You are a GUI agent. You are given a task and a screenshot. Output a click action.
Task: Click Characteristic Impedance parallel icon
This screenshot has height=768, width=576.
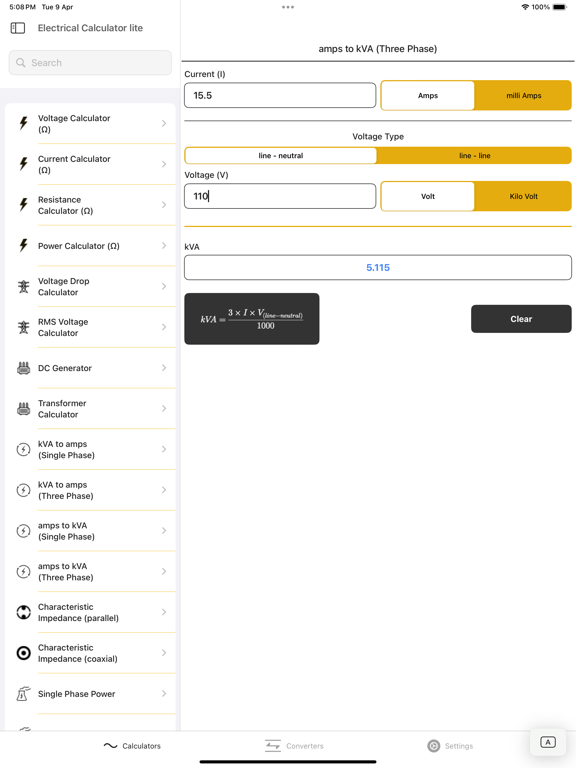[x=23, y=612]
